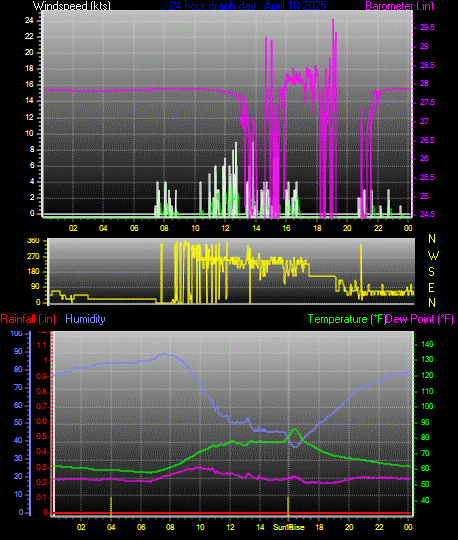Click the "27.5" barometer axis value

427,102
